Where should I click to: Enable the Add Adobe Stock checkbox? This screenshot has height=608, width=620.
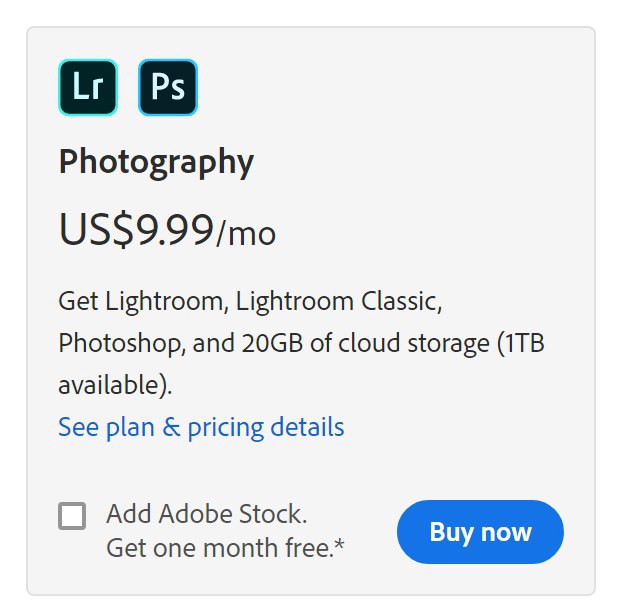pyautogui.click(x=72, y=516)
